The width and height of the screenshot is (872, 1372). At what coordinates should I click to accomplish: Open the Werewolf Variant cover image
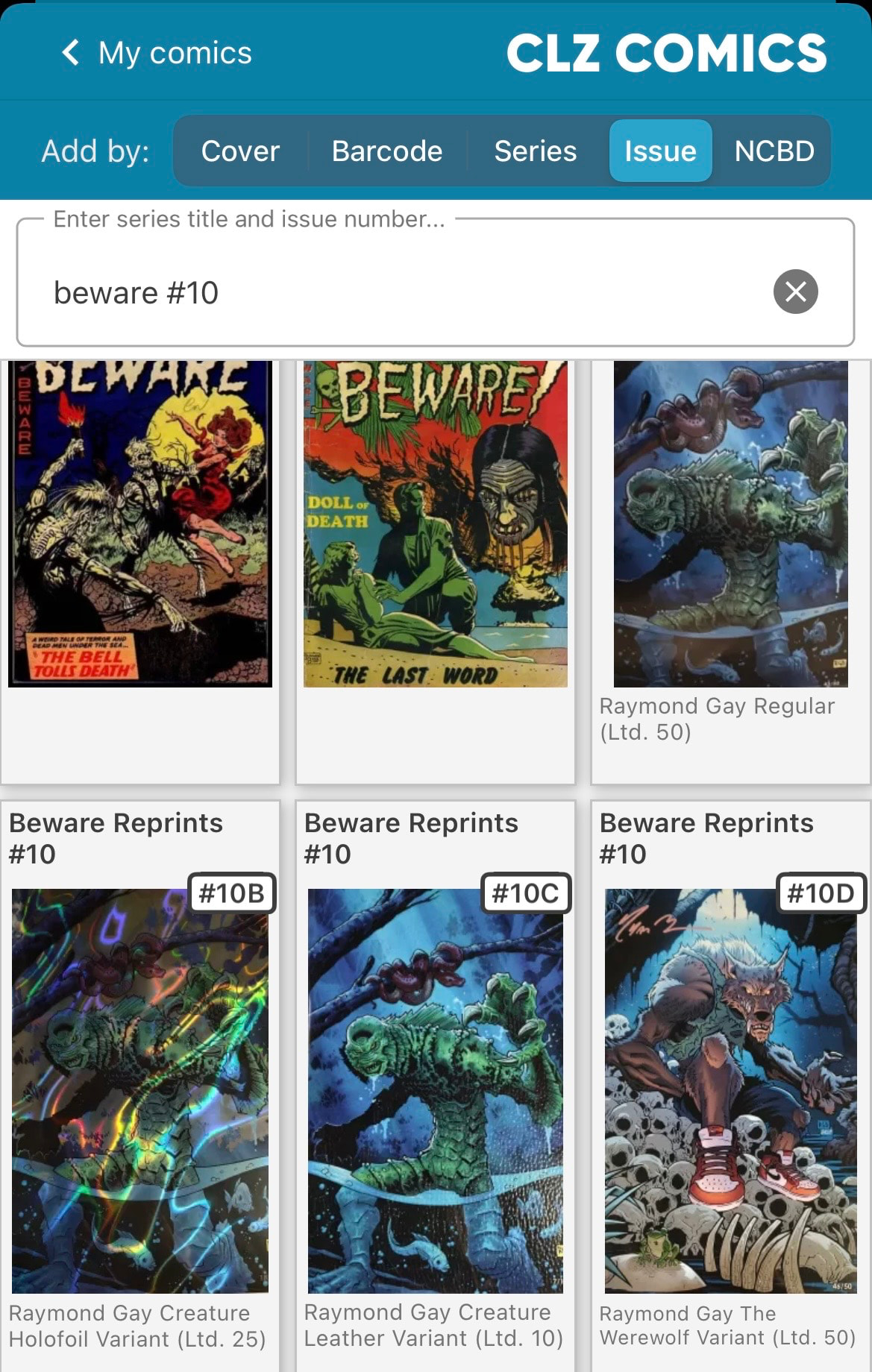[x=731, y=1090]
